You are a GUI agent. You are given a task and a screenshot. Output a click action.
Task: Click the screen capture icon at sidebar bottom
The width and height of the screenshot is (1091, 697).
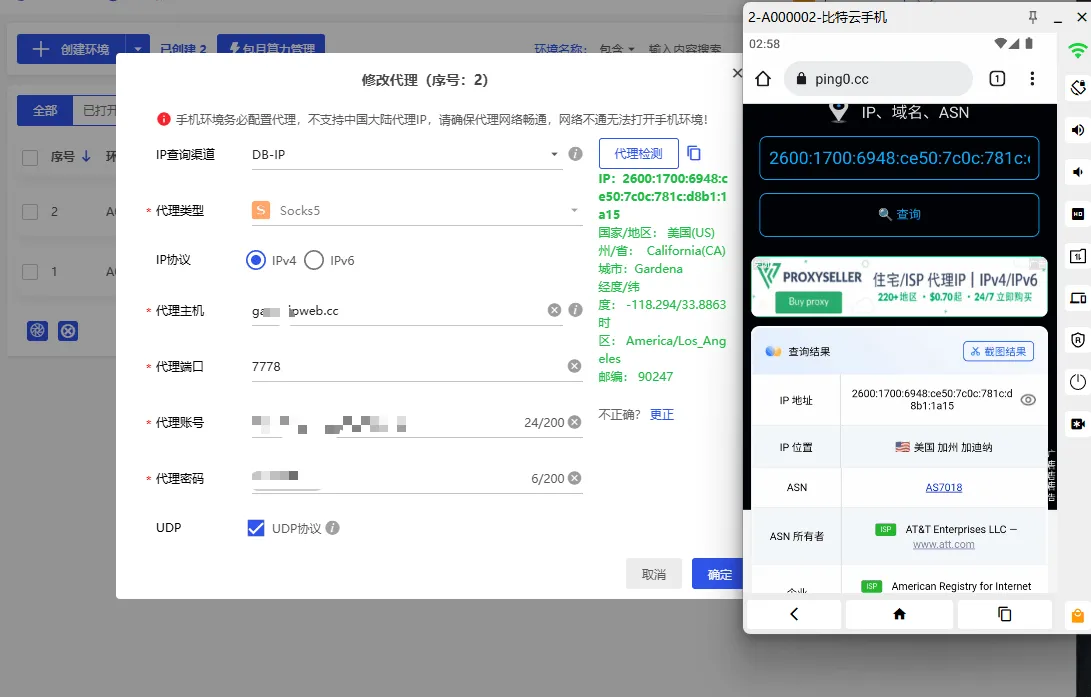pos(1077,423)
